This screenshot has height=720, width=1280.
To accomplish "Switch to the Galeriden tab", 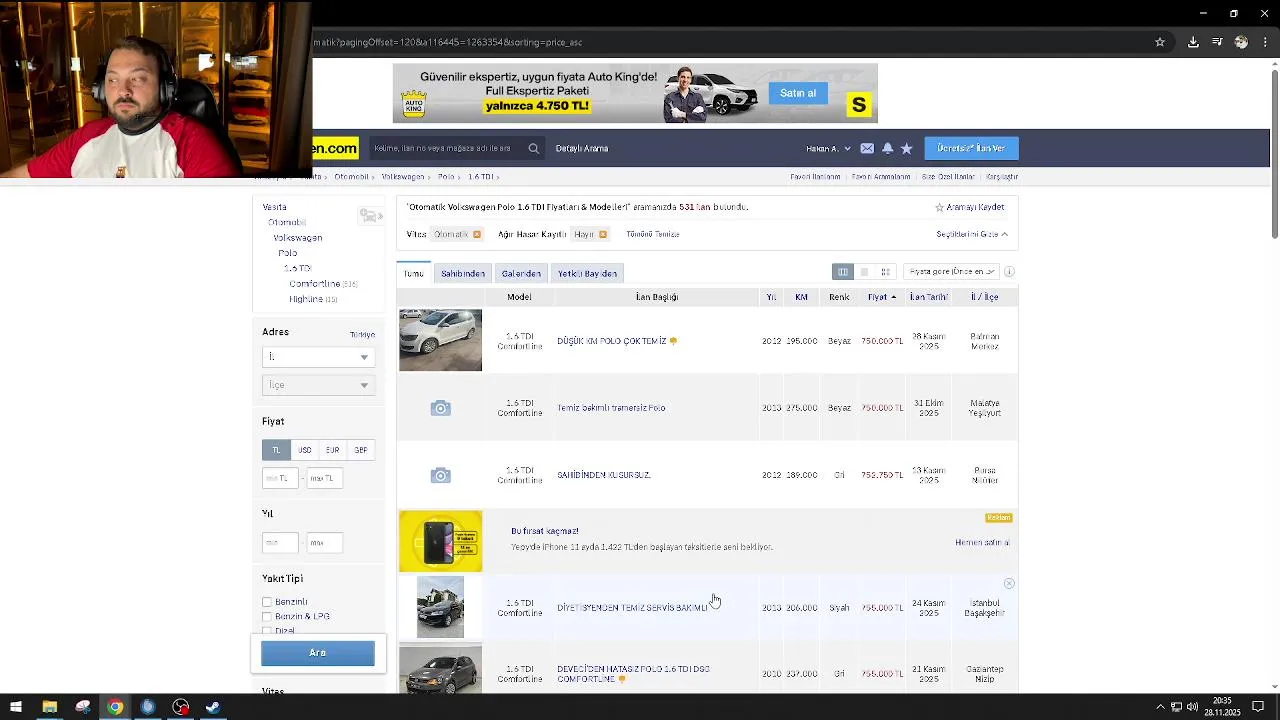I will [x=521, y=273].
